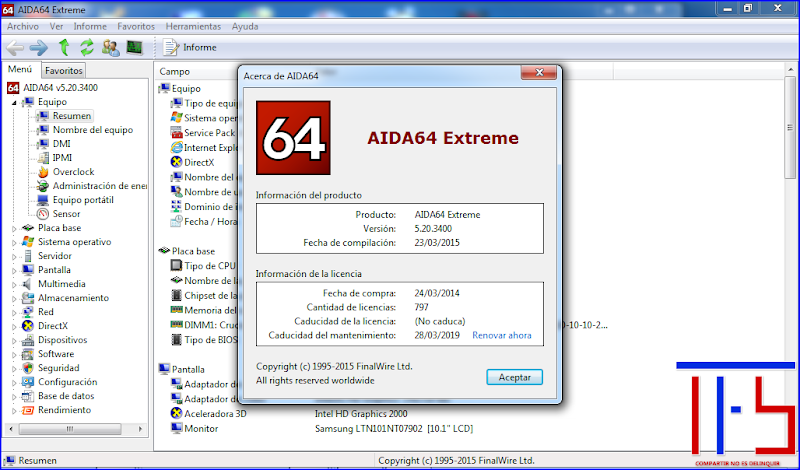
Task: Expand the DirectX tree node
Action: 14,327
